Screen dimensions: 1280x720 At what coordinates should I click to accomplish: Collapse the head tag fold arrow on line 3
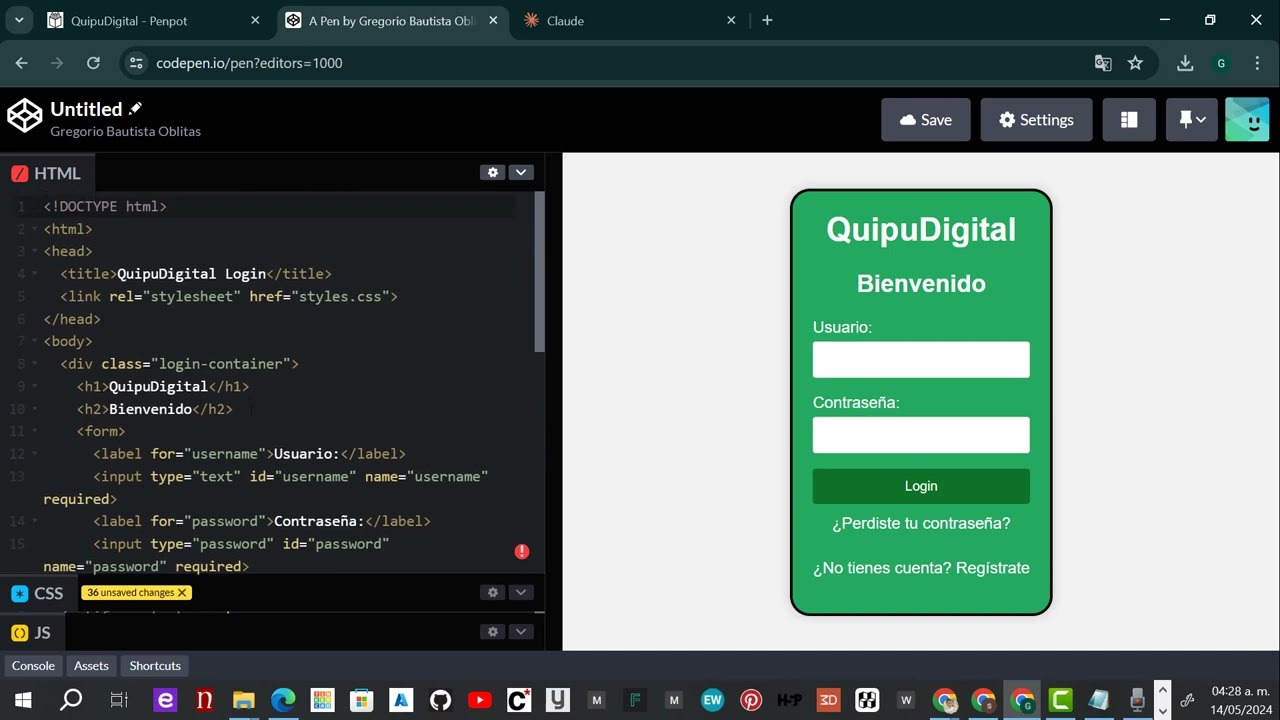[37, 252]
